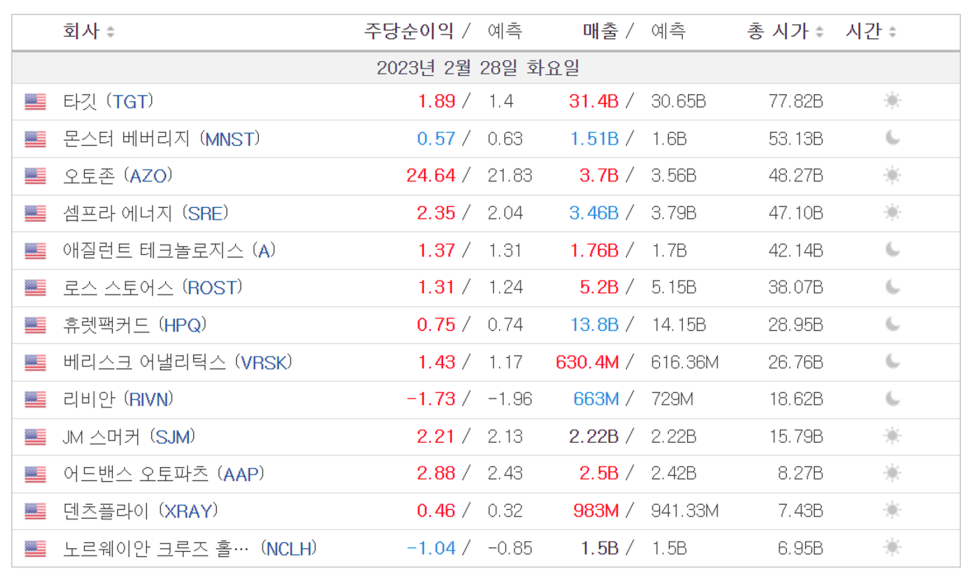This screenshot has width=966, height=585.
Task: Click the revenue value 31.4B
Action: pos(593,102)
